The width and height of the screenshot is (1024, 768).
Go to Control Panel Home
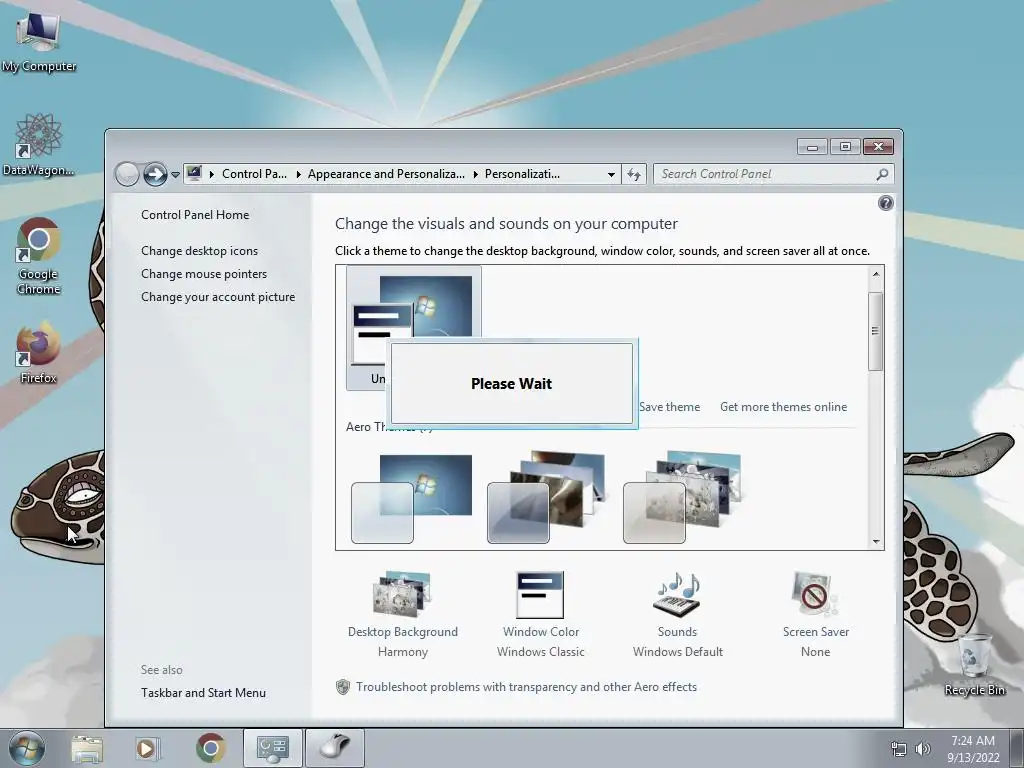195,214
